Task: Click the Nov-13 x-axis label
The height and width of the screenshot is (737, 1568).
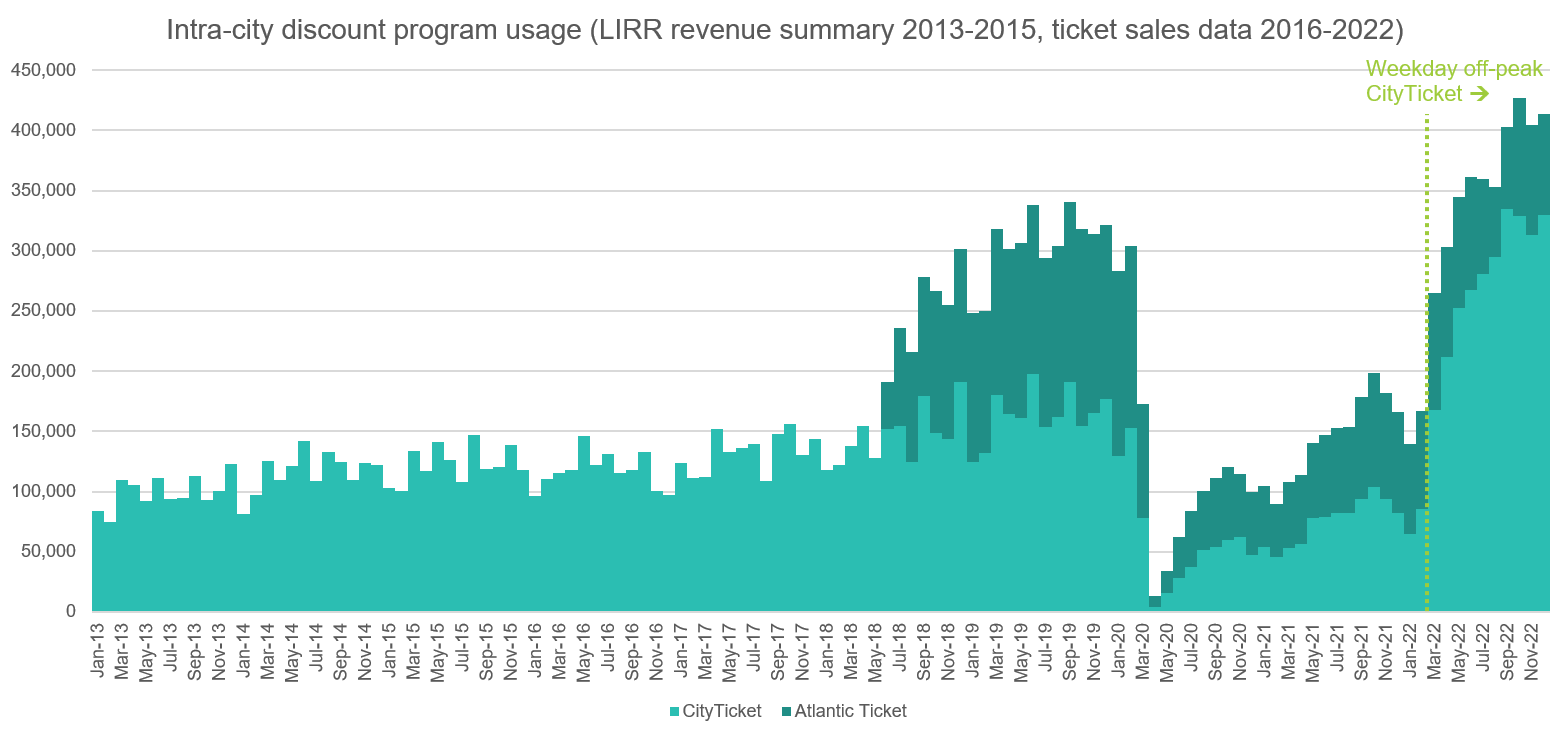Action: click(219, 651)
